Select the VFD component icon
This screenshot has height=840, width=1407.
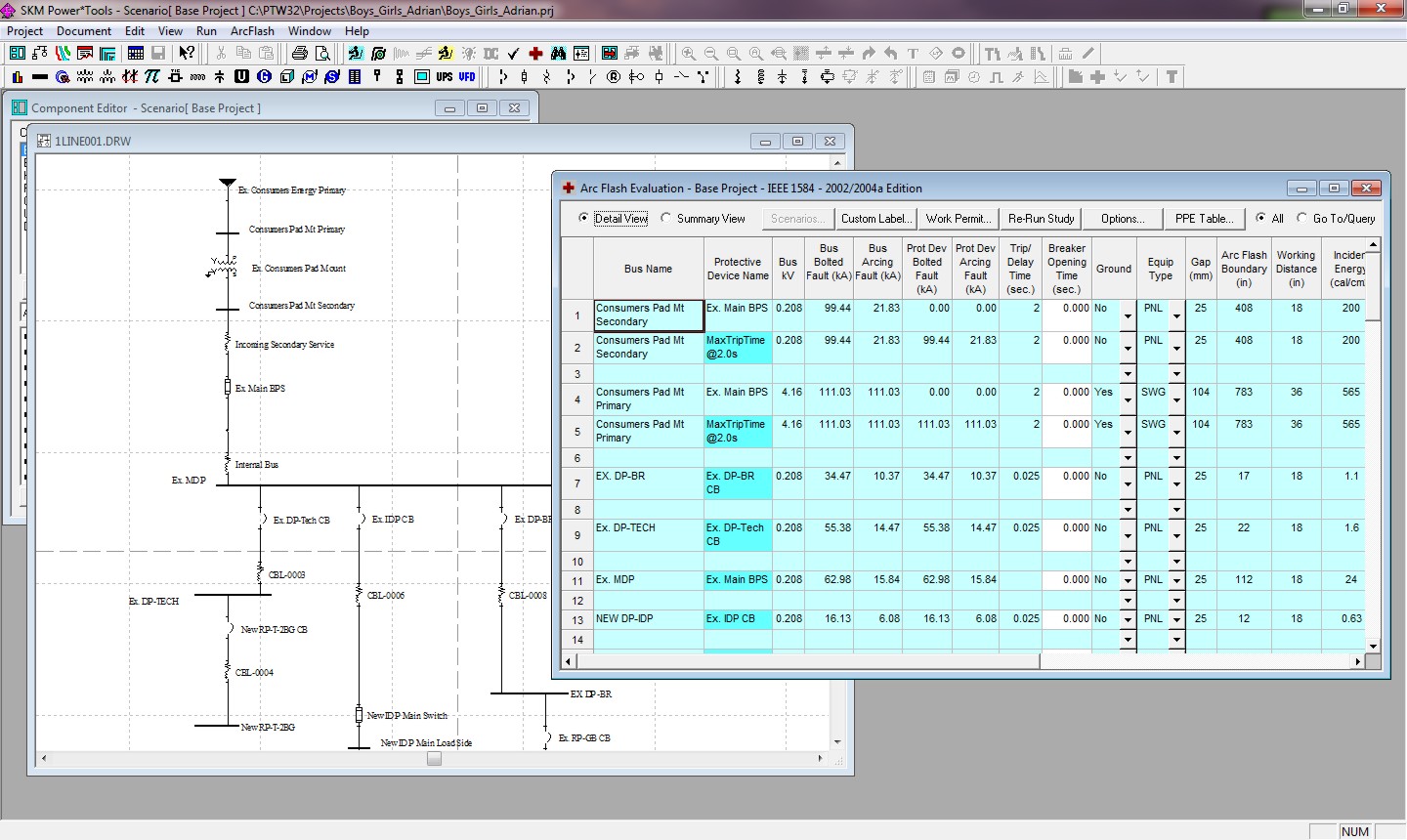467,76
